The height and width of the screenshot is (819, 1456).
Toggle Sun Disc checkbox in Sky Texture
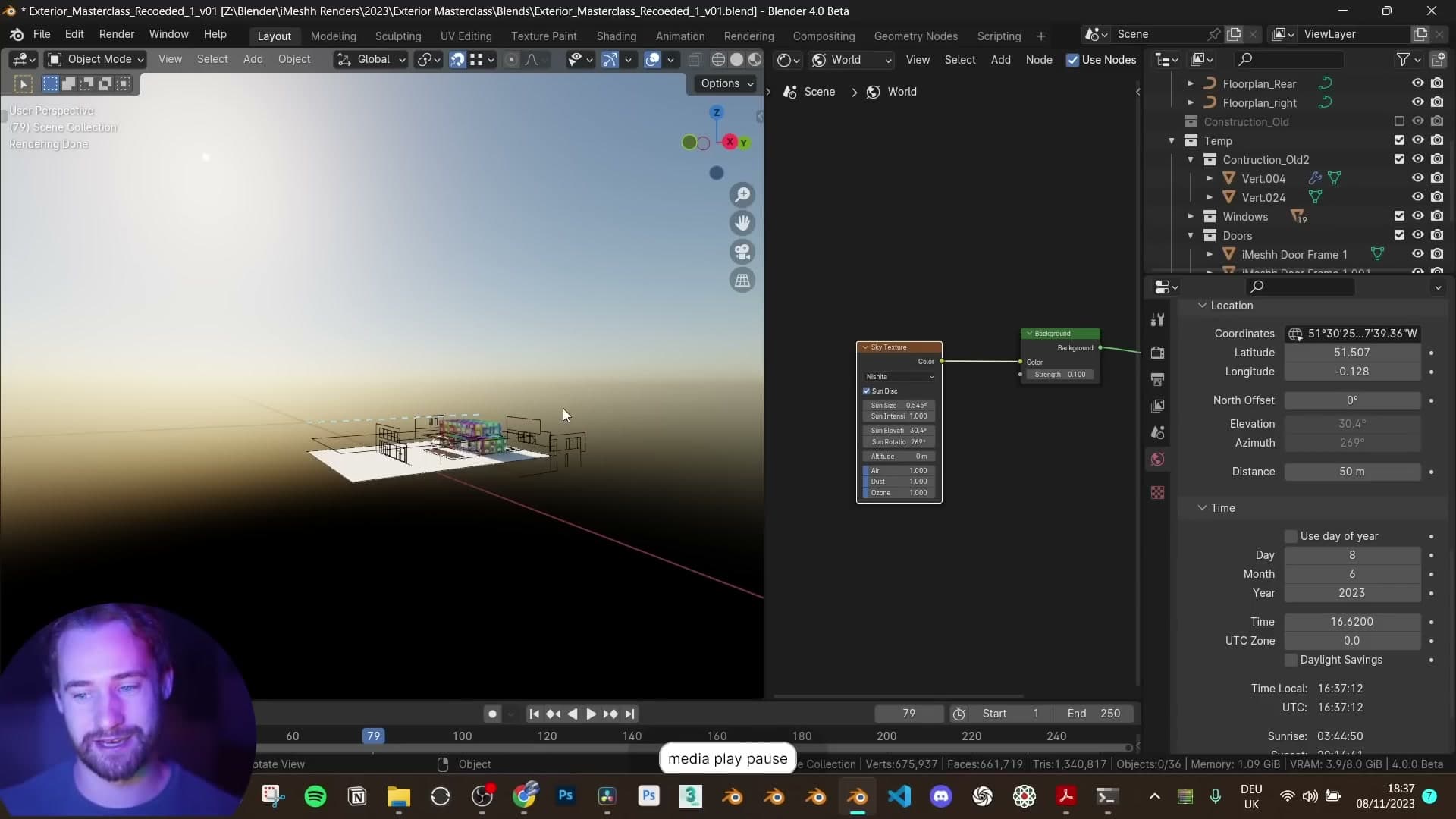pyautogui.click(x=867, y=391)
